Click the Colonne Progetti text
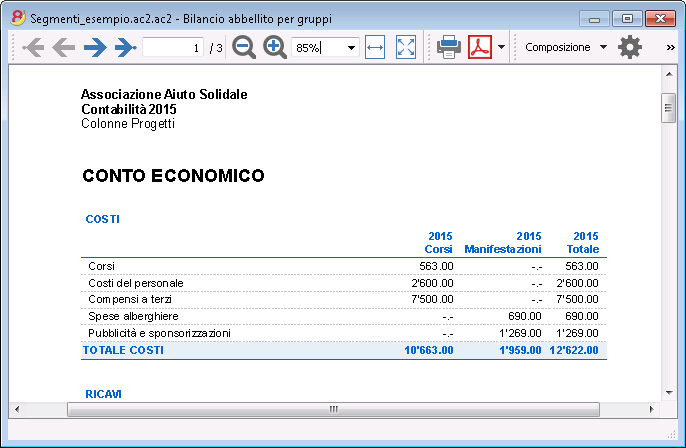The image size is (686, 448). point(128,124)
